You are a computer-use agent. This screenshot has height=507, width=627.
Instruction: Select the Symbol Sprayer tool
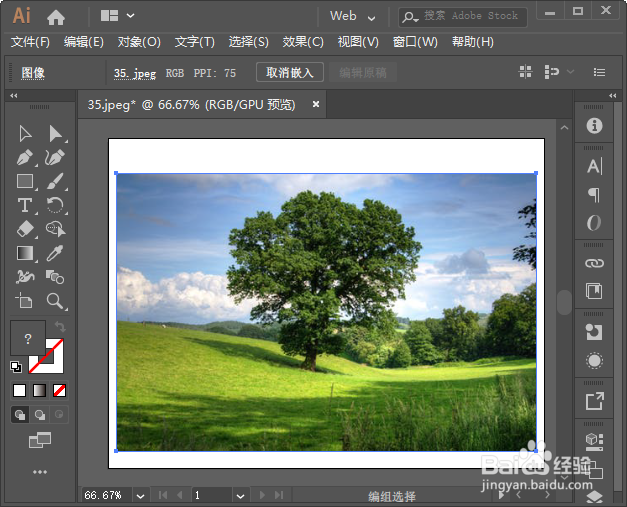pyautogui.click(x=25, y=277)
